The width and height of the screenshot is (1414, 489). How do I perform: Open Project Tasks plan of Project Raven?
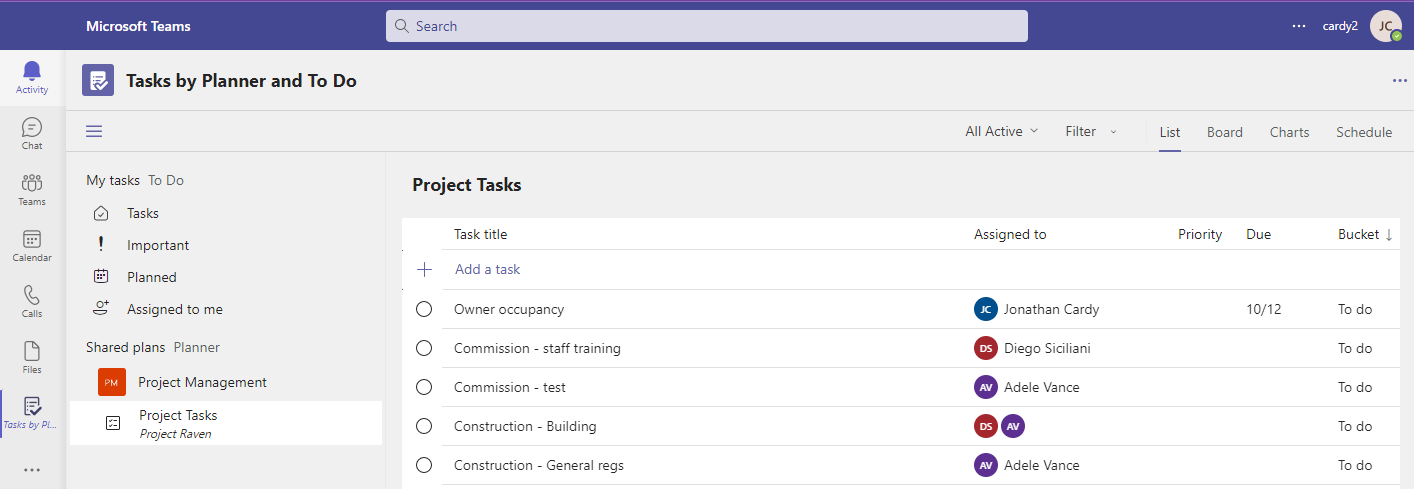click(226, 423)
